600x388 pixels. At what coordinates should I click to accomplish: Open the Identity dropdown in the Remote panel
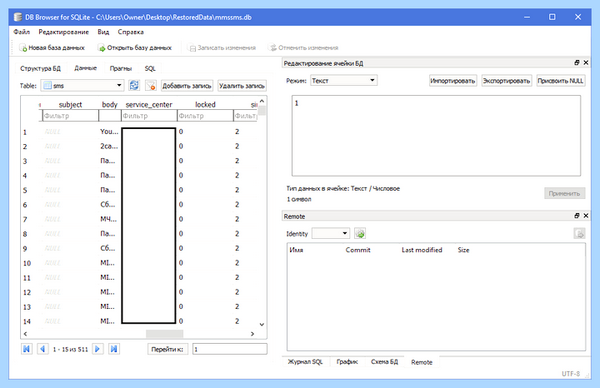click(331, 233)
